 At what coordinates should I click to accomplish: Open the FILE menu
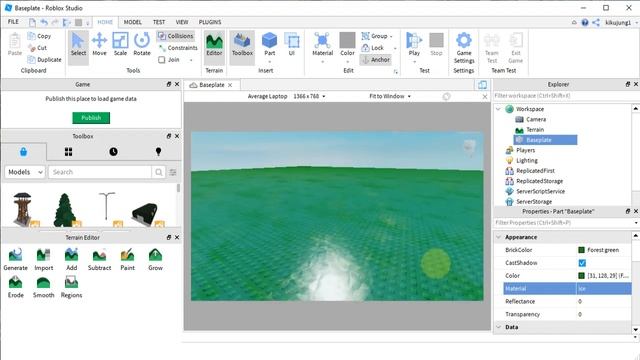pos(13,22)
